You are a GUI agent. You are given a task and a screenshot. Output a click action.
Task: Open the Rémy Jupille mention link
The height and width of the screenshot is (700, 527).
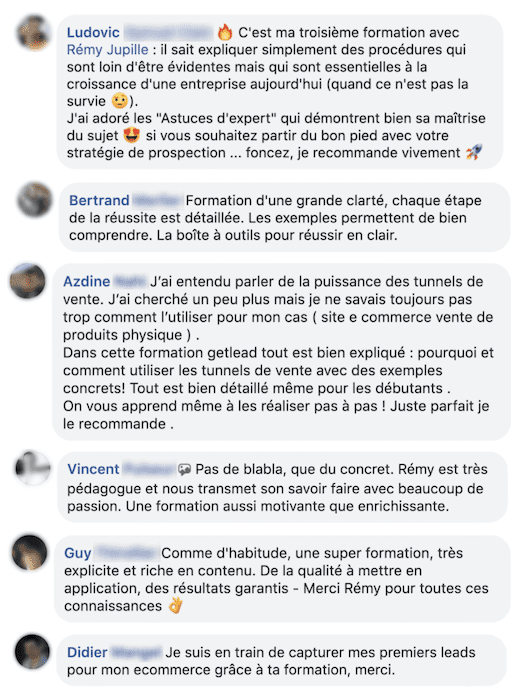(108, 50)
